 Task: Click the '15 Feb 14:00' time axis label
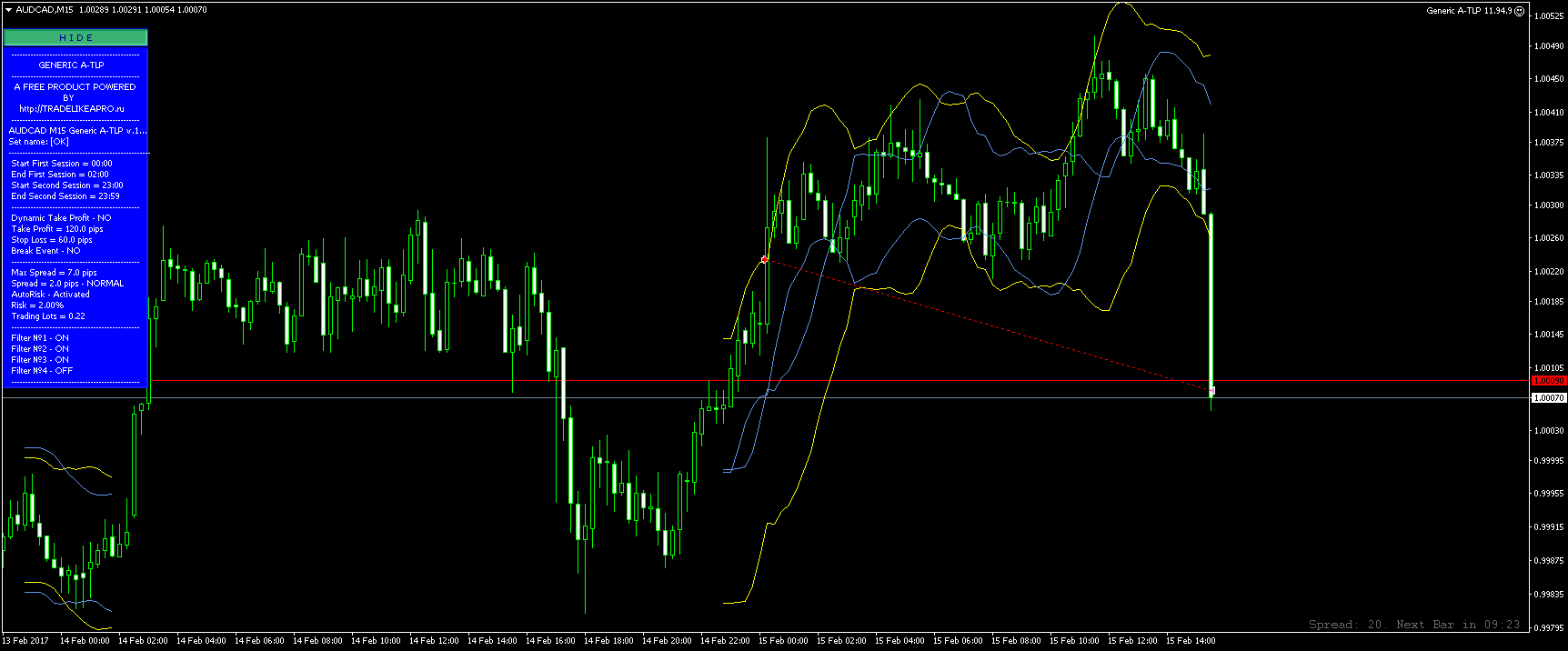coord(1191,641)
